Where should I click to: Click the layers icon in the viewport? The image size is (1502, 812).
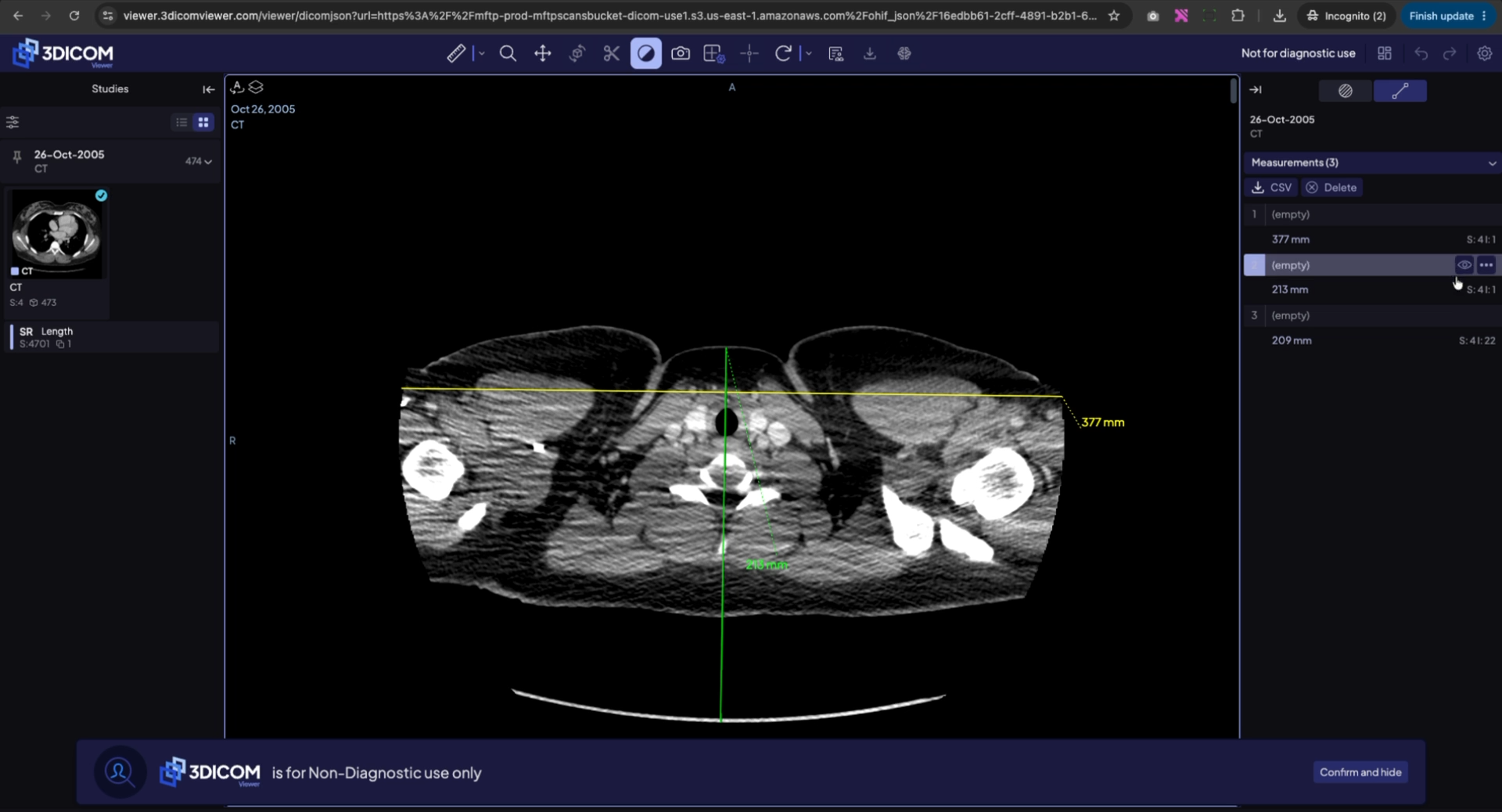[256, 87]
